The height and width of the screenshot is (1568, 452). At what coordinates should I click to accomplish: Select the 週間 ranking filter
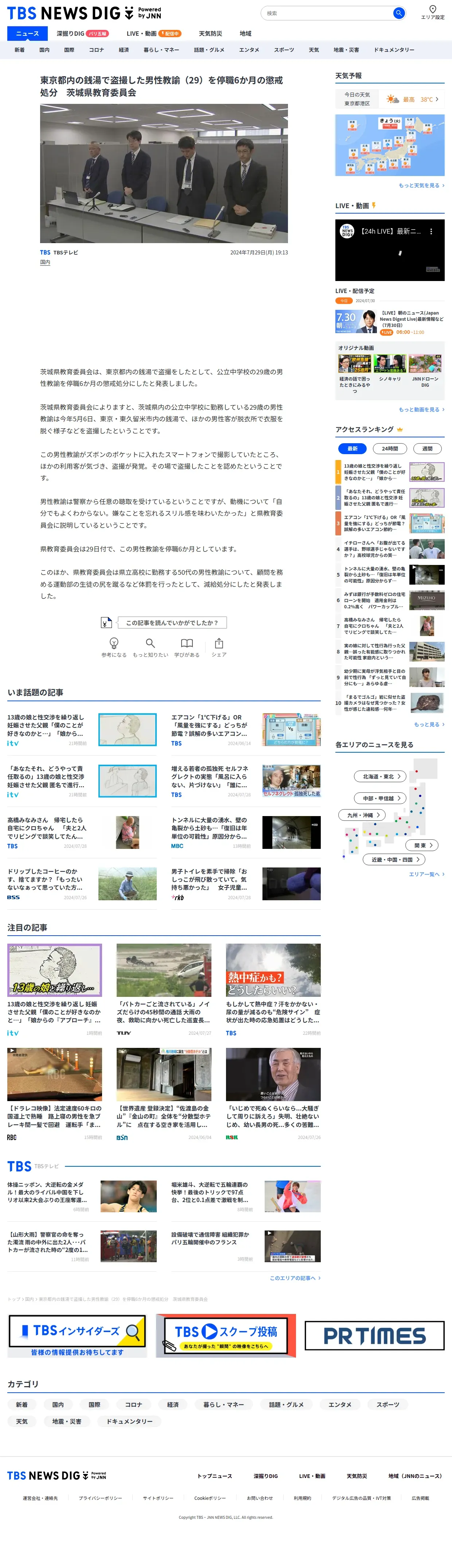428,449
